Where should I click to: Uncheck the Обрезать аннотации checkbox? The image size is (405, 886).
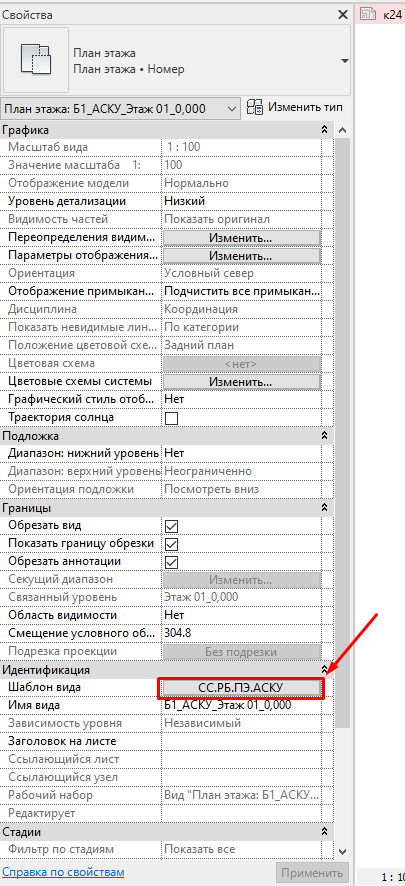pos(171,562)
